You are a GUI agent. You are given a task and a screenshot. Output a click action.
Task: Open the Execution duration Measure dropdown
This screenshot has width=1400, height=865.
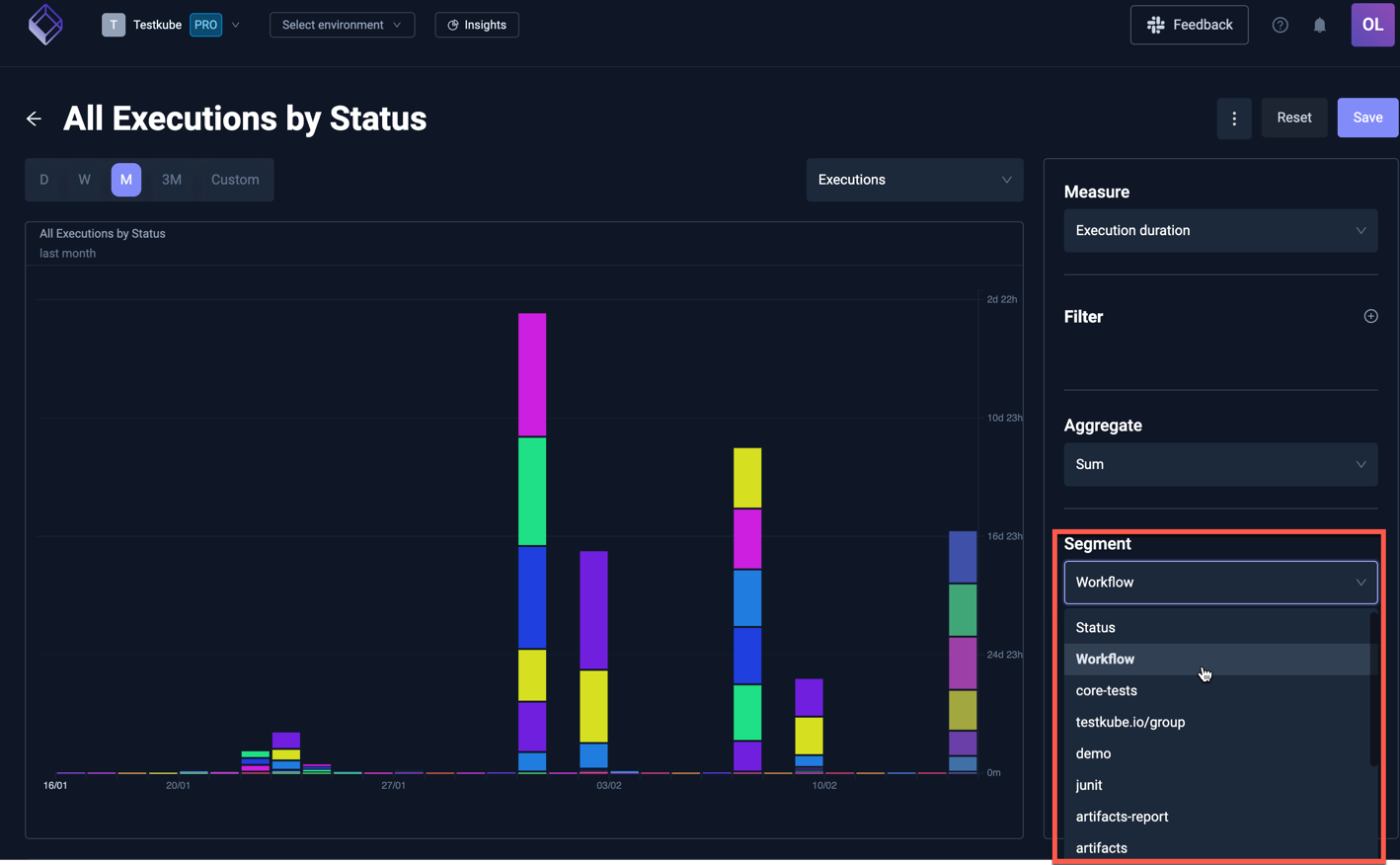click(x=1220, y=230)
